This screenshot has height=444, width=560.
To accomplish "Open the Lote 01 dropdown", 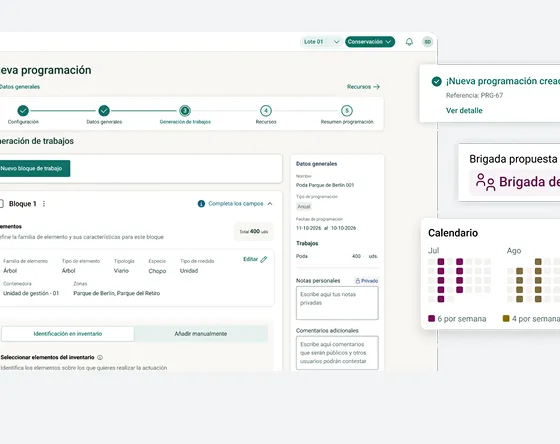I will [321, 42].
